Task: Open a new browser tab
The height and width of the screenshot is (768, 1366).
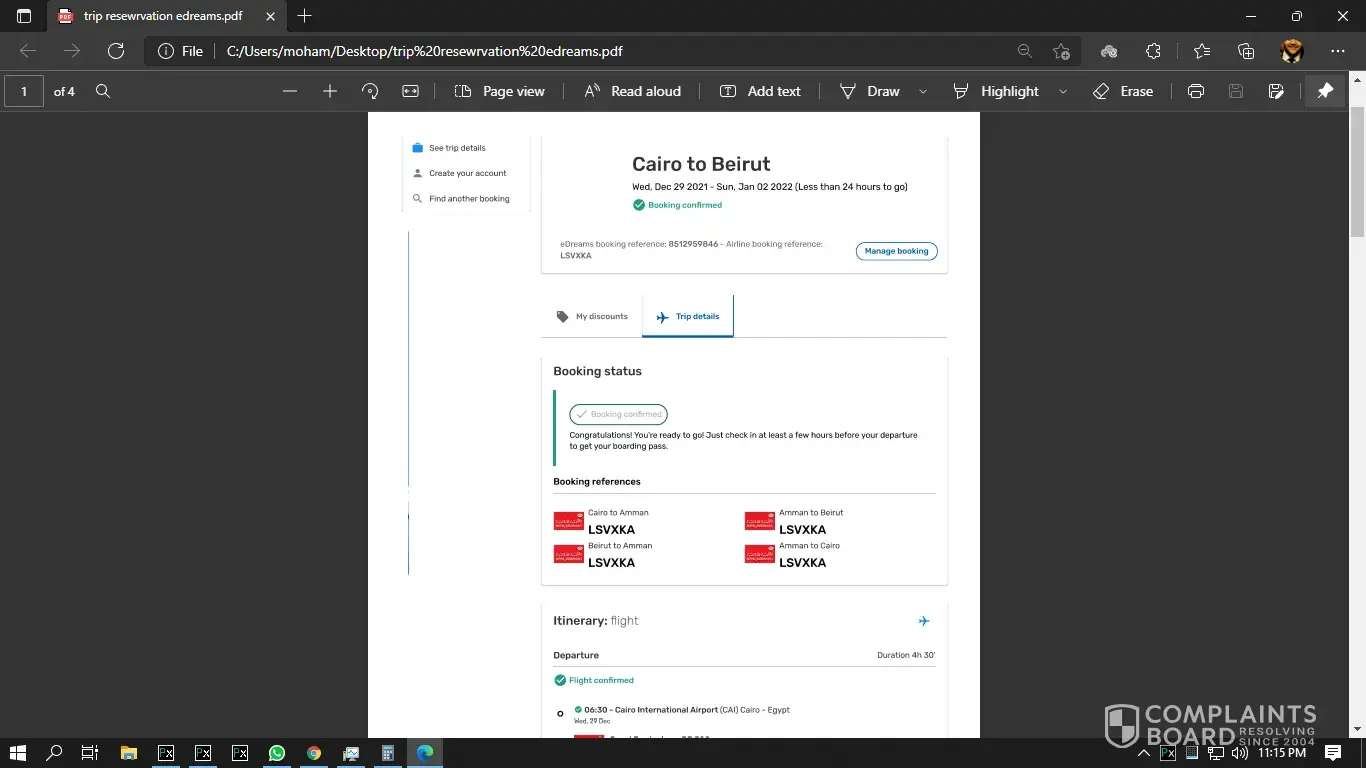Action: tap(305, 16)
